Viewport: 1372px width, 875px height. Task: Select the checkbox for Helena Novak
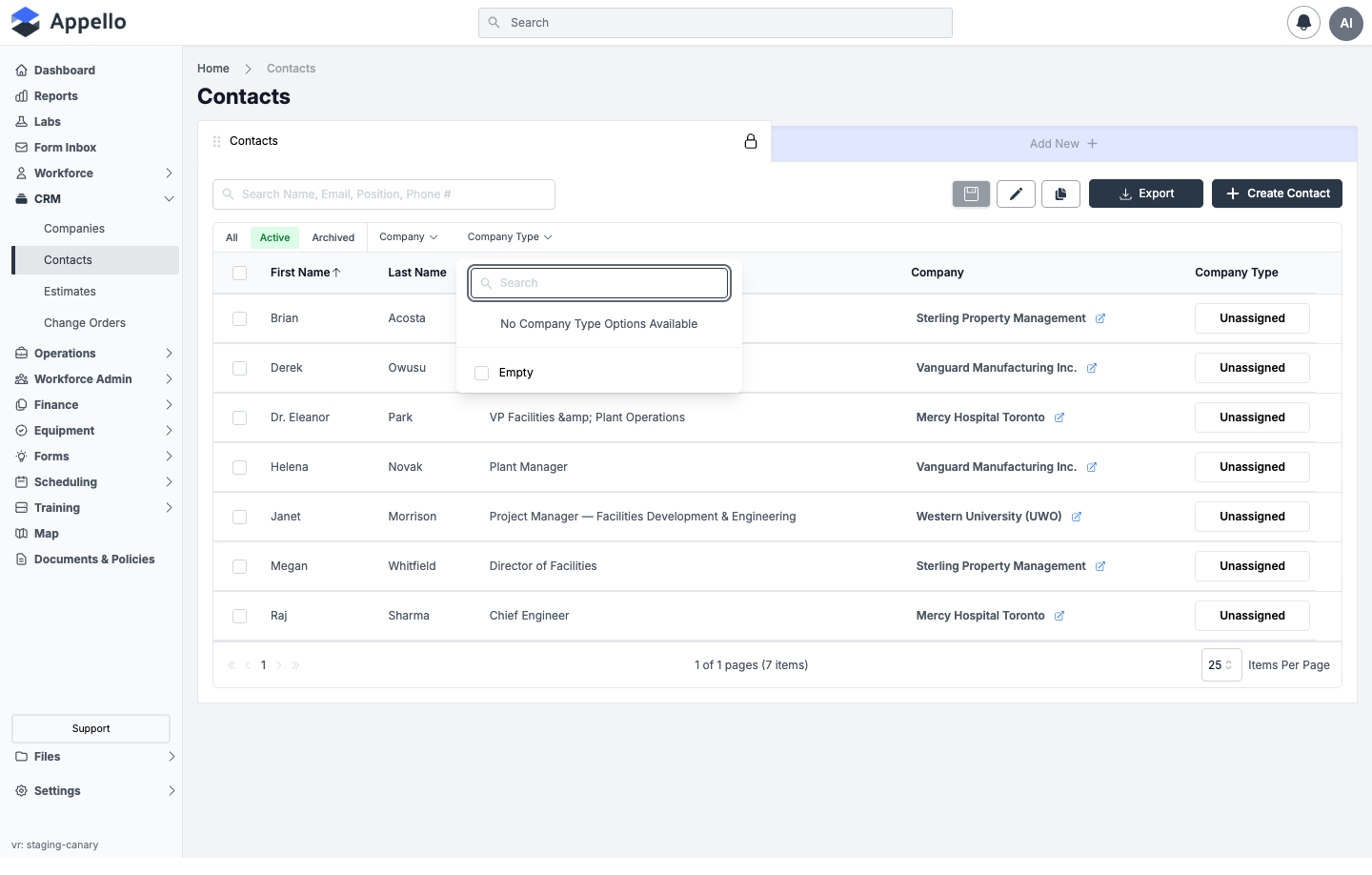pos(240,468)
